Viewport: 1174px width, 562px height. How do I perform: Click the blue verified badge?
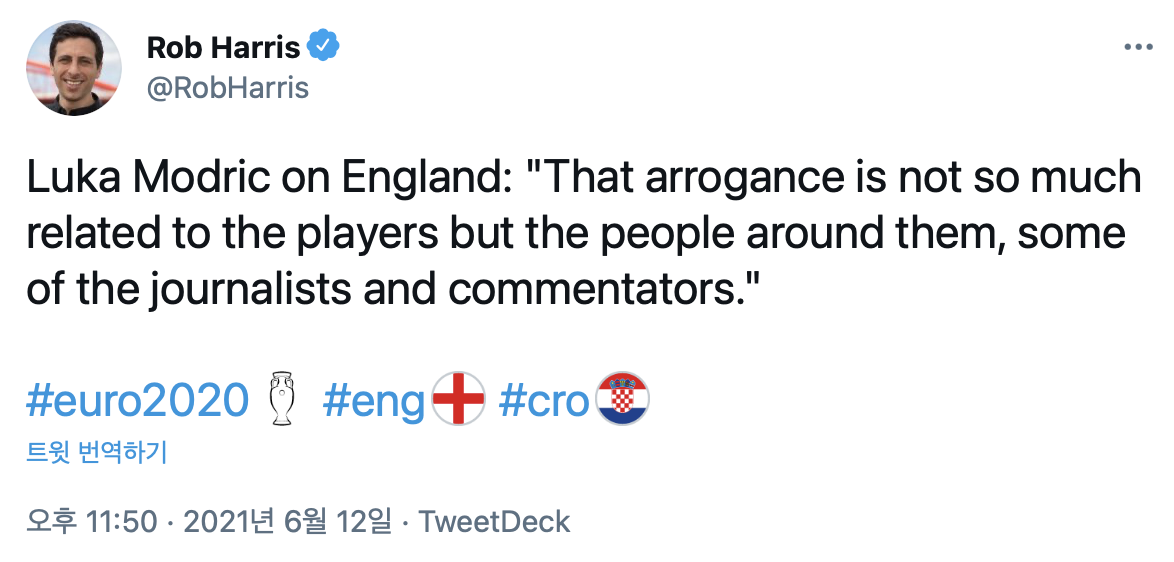pyautogui.click(x=323, y=46)
